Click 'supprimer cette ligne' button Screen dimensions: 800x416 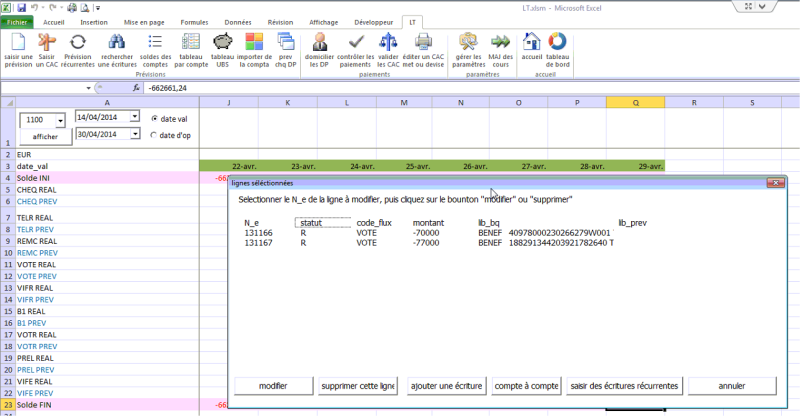pyautogui.click(x=358, y=386)
